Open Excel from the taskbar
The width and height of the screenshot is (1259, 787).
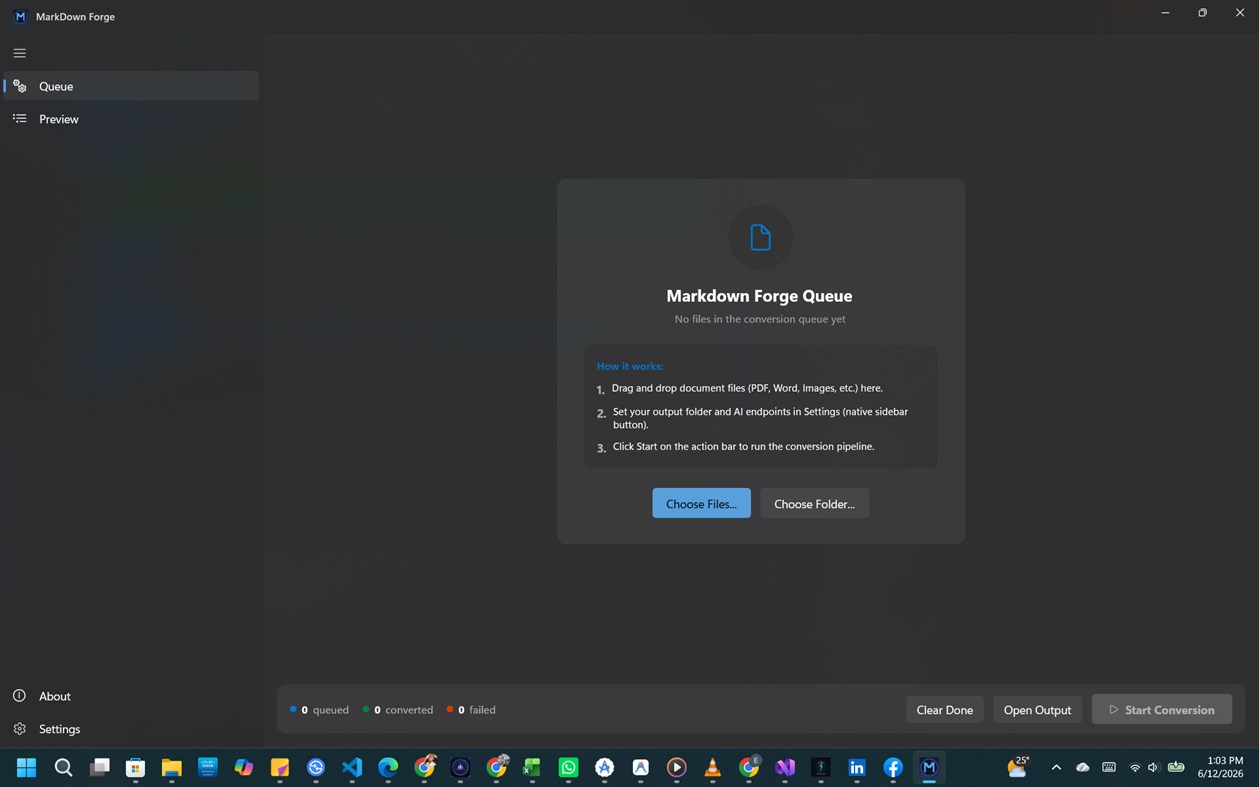pos(532,767)
